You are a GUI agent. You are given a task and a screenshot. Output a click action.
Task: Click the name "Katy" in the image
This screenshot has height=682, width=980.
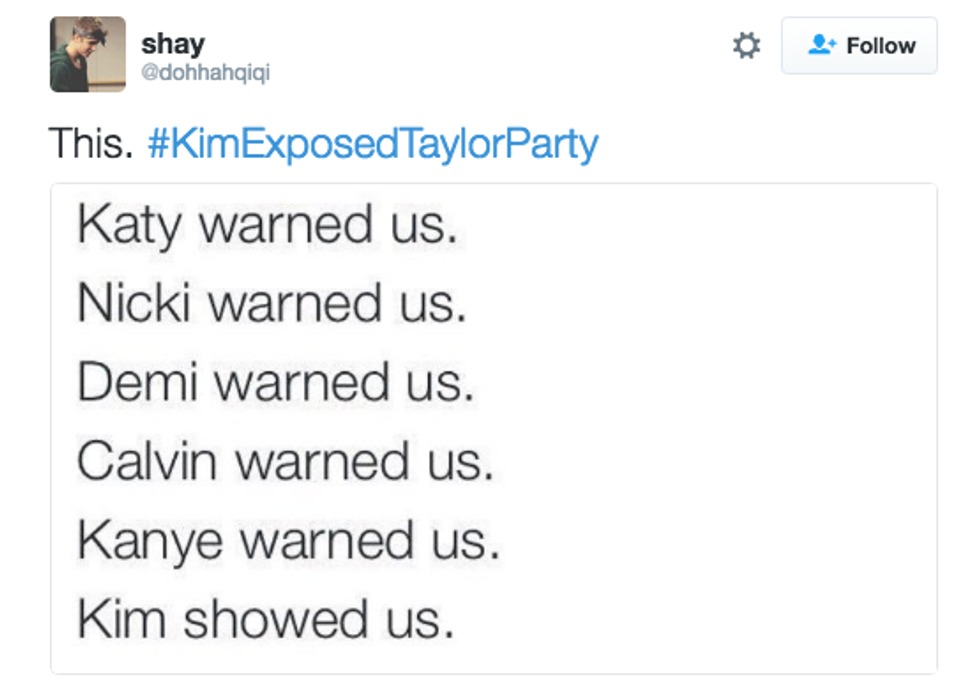pyautogui.click(x=129, y=227)
